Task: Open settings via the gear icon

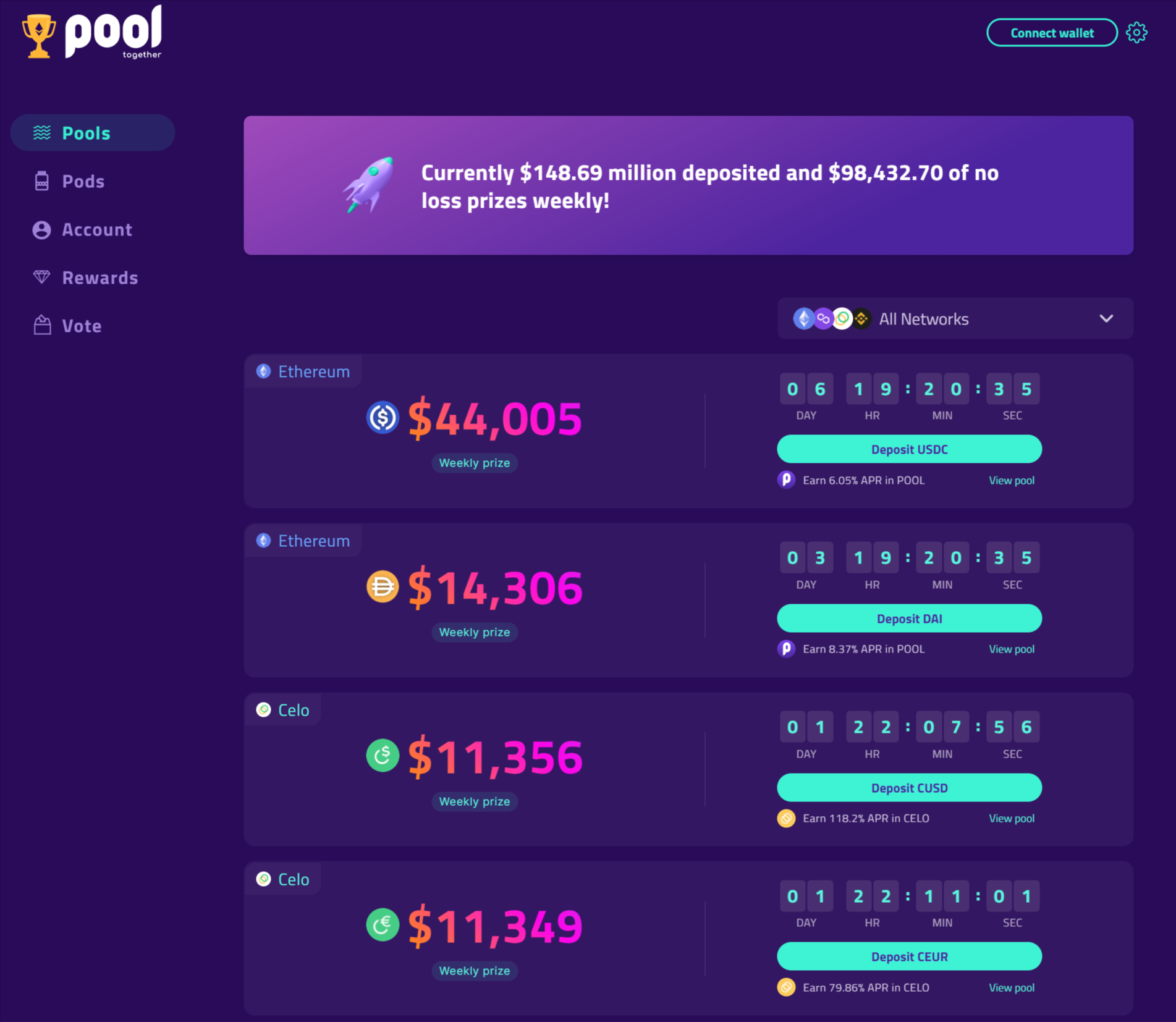Action: point(1136,33)
